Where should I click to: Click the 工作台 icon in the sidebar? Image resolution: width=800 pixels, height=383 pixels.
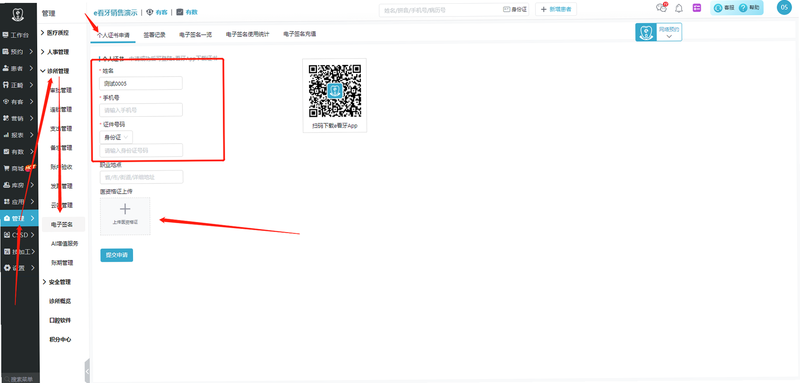tap(6, 35)
